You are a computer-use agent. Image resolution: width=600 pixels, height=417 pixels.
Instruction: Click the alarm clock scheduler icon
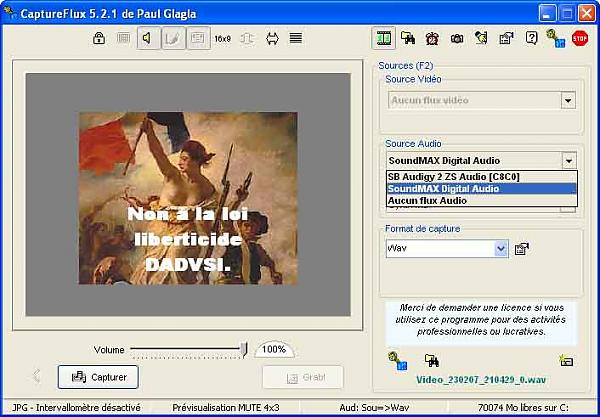pyautogui.click(x=432, y=39)
